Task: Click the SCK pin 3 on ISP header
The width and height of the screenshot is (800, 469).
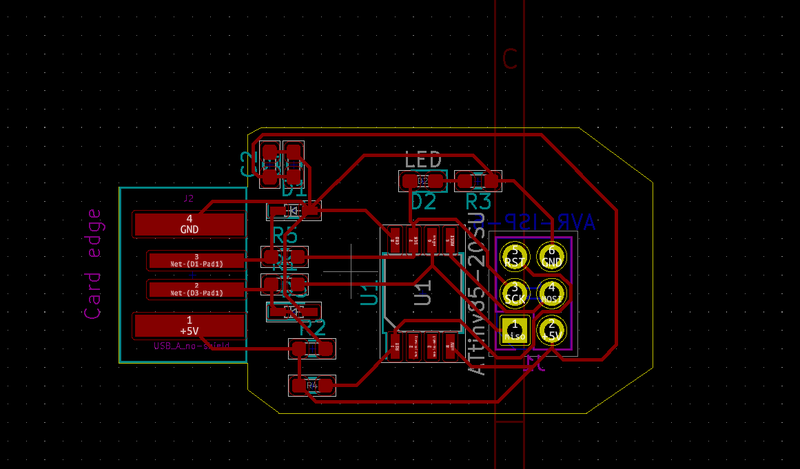Action: [x=515, y=293]
